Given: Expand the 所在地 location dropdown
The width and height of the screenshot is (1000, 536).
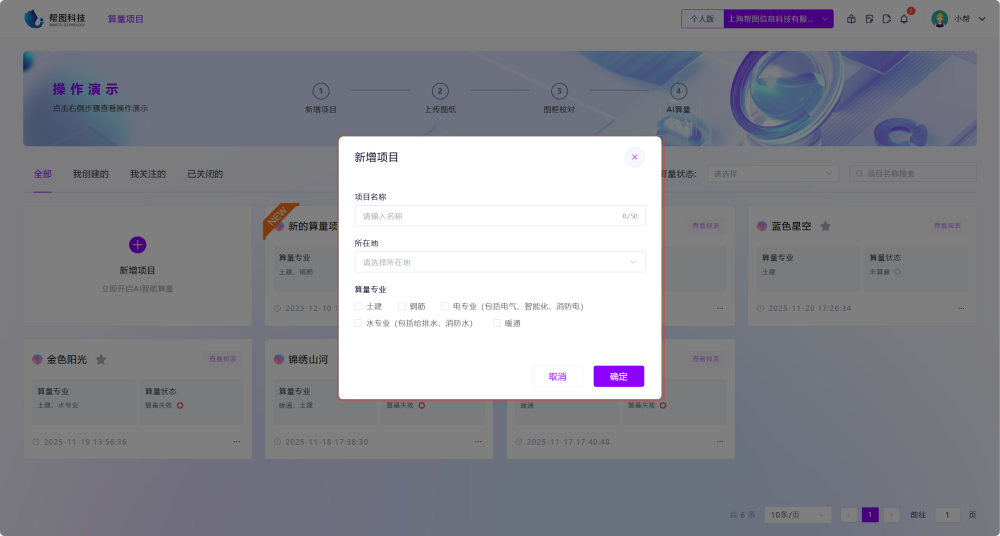Looking at the screenshot, I should [500, 262].
